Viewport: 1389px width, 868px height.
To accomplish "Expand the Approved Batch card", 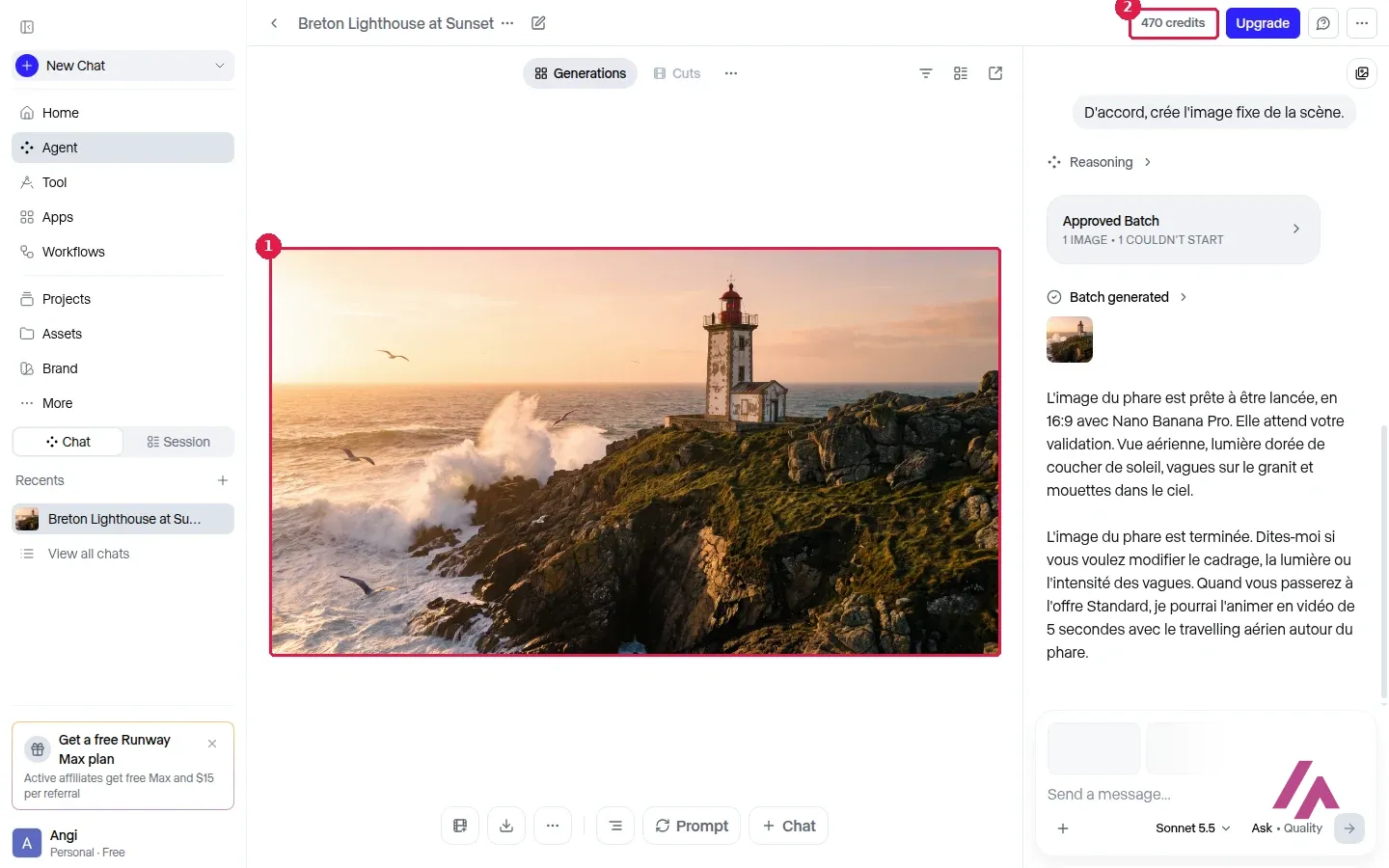I will [x=1184, y=230].
